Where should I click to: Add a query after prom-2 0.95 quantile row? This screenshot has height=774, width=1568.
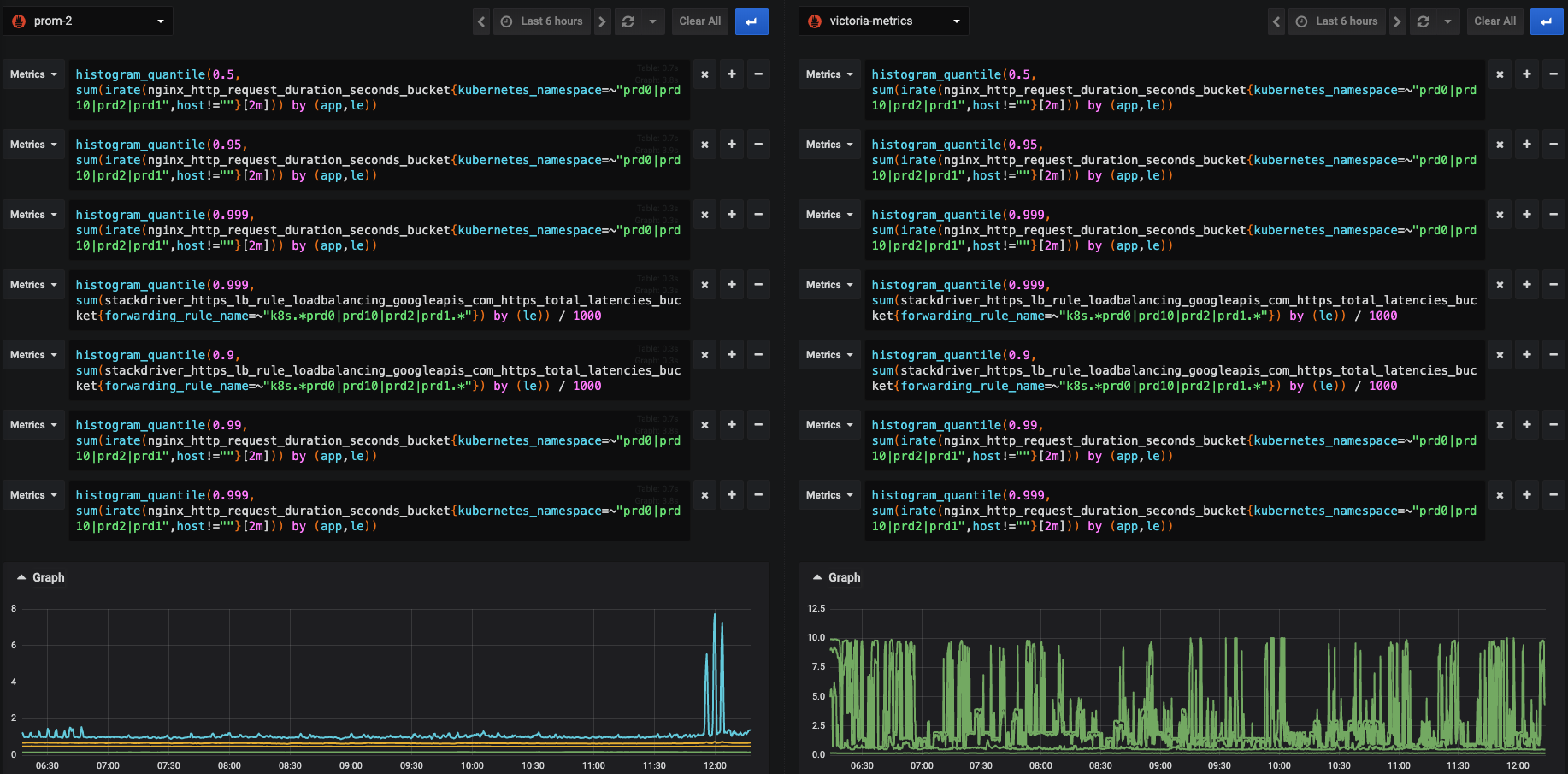732,145
